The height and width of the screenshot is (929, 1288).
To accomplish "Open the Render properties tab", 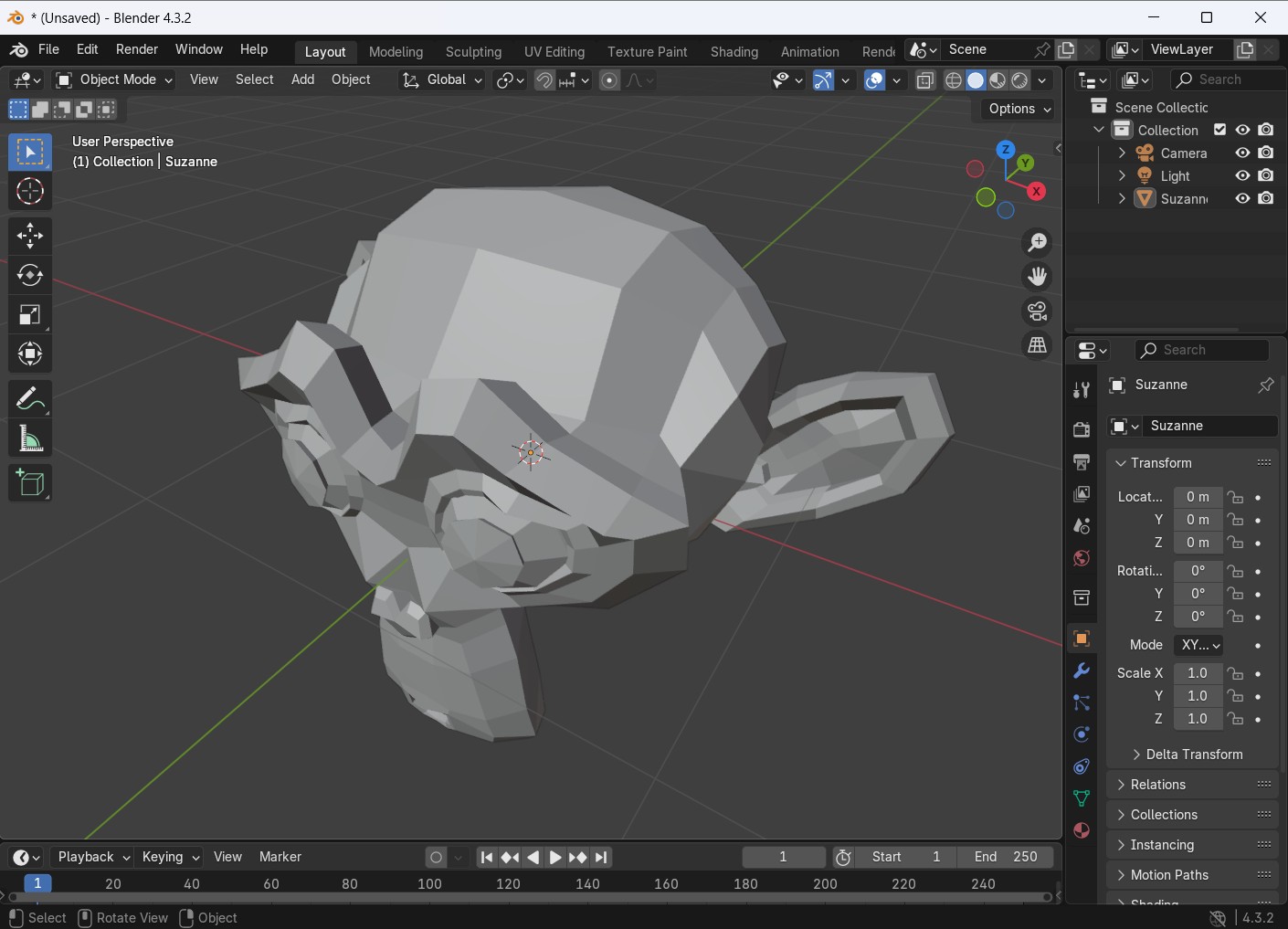I will click(x=1082, y=429).
